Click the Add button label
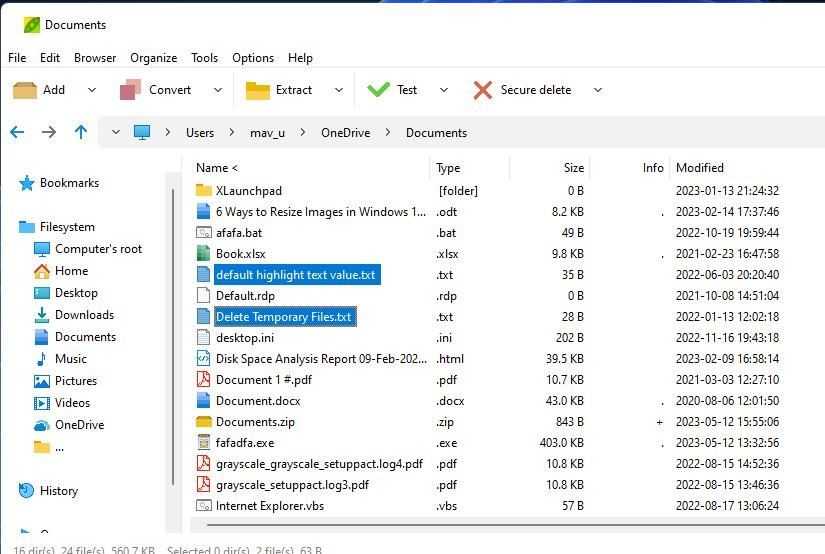The image size is (825, 554). tap(54, 90)
